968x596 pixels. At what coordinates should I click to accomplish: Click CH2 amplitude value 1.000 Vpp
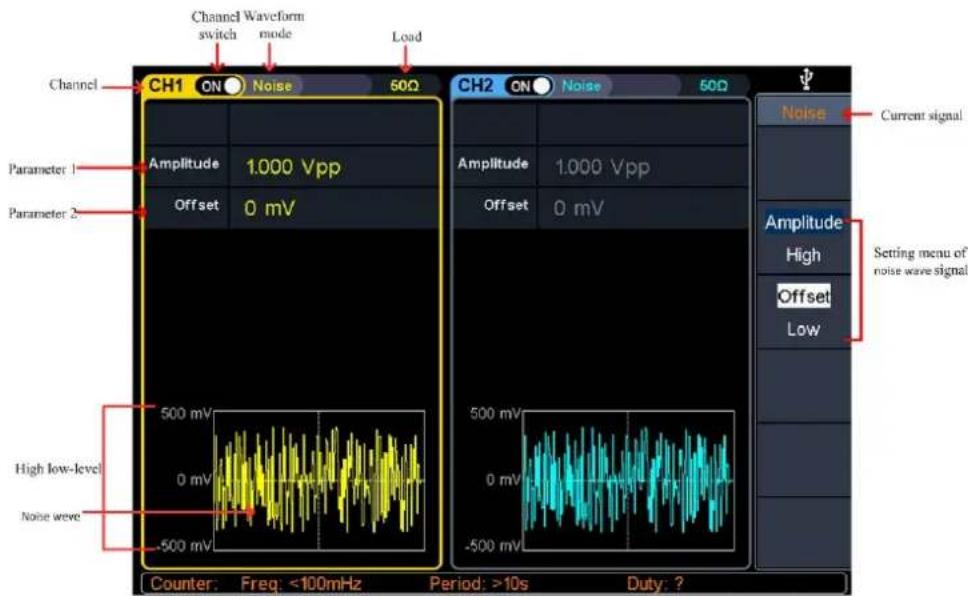tap(603, 167)
